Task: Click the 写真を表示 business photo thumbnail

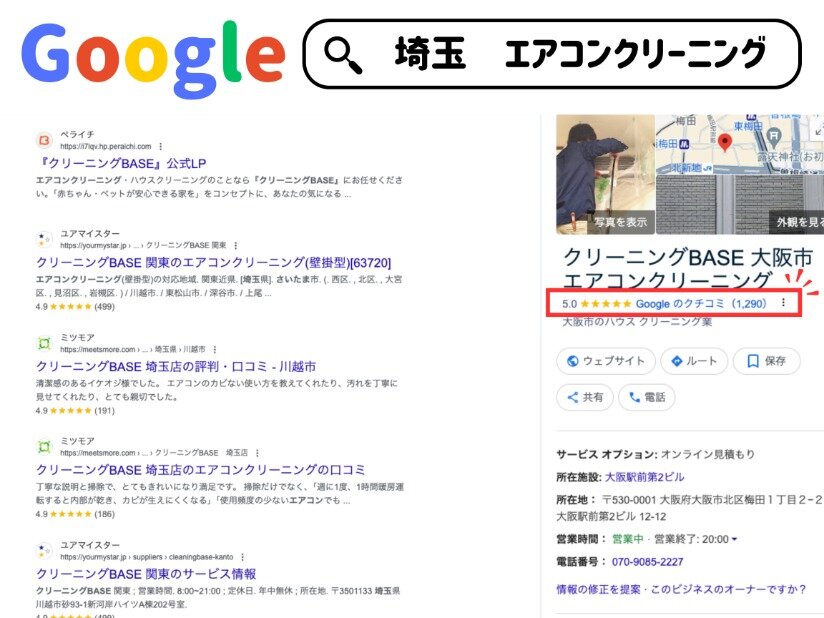Action: pos(605,175)
